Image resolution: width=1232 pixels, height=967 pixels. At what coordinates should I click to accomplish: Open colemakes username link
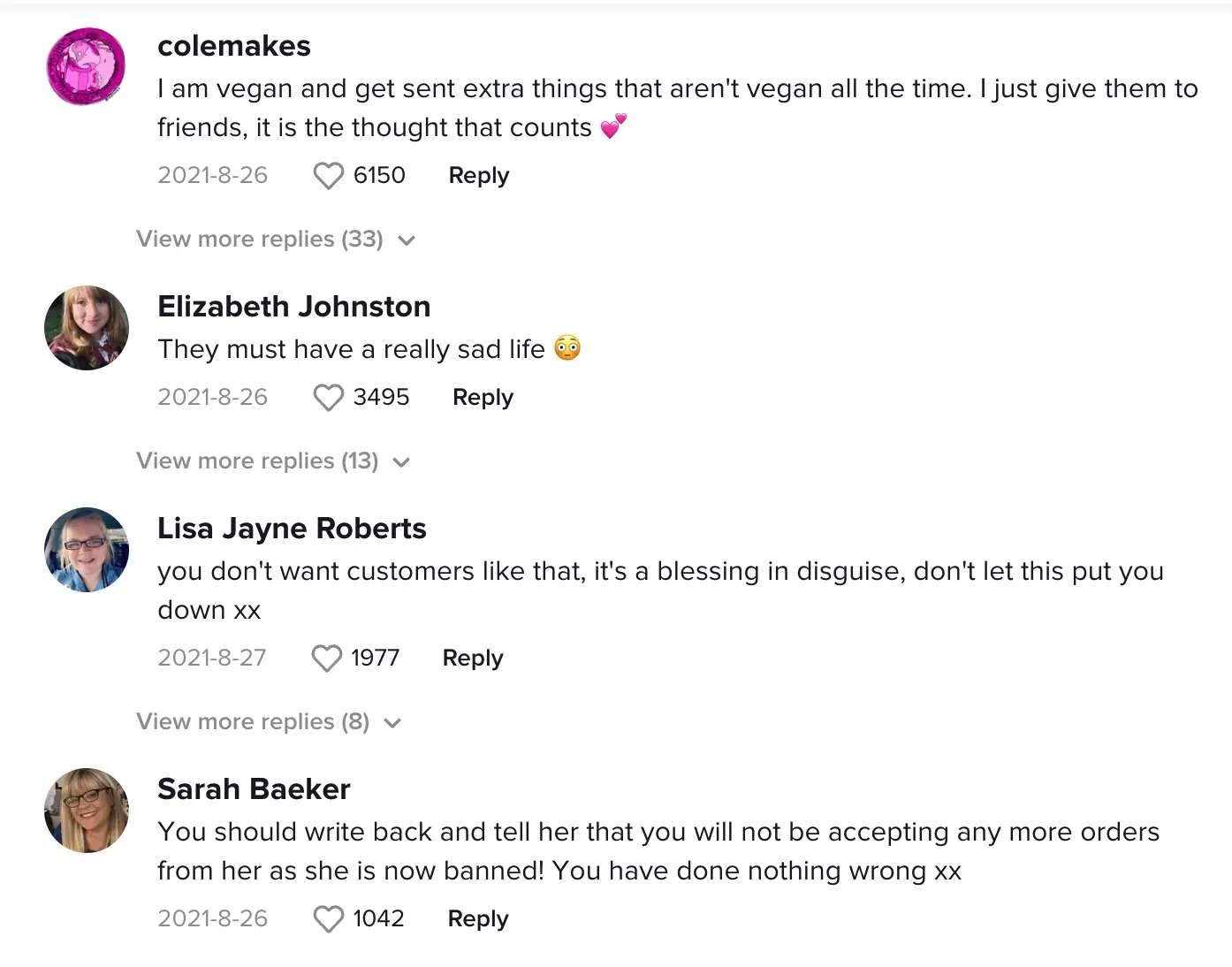pyautogui.click(x=233, y=46)
